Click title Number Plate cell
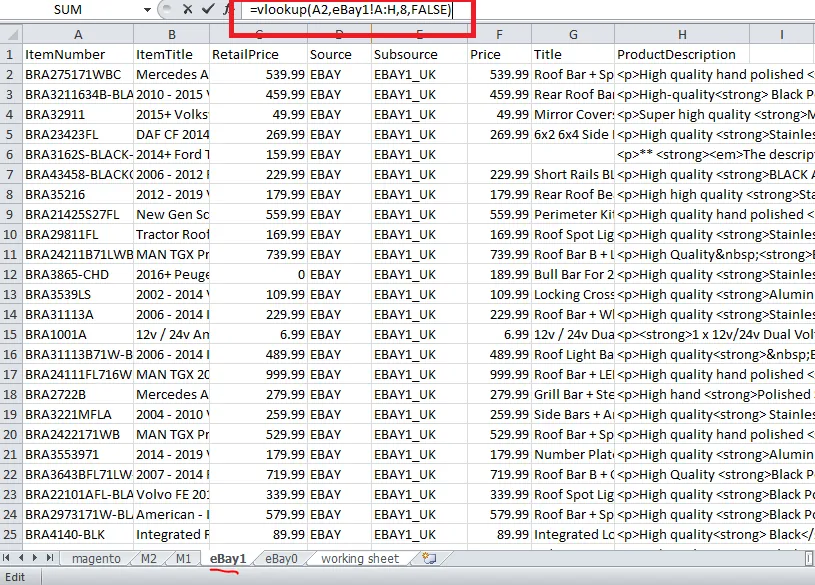The height and width of the screenshot is (585, 815). click(573, 454)
